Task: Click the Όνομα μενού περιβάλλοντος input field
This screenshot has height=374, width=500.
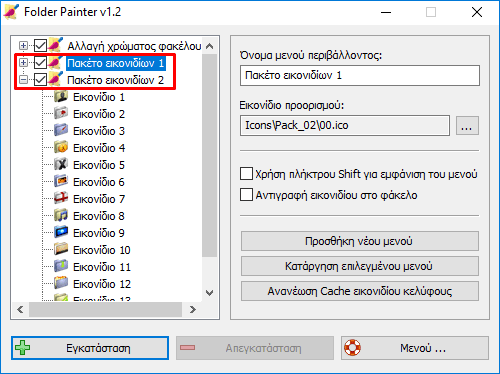Action: (x=360, y=76)
